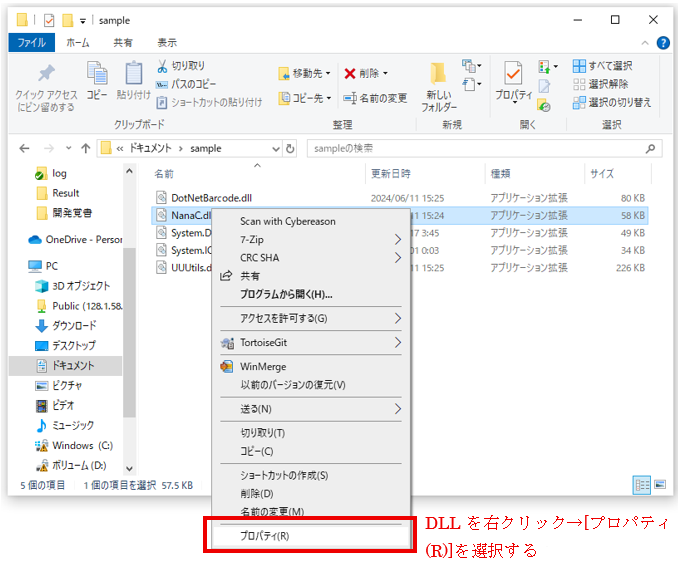Viewport: 678px width, 568px height.
Task: Select 3D オブジェクト in navigation pane
Action: 73,286
